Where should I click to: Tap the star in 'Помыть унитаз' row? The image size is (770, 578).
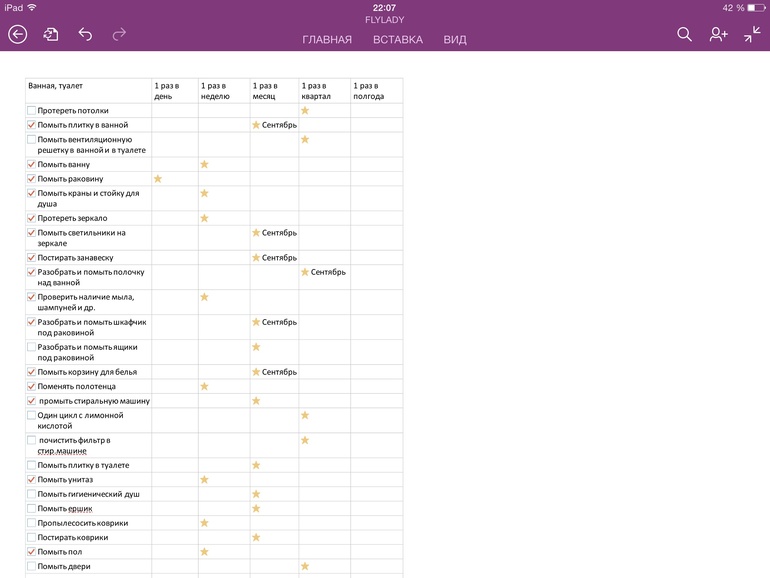point(204,480)
